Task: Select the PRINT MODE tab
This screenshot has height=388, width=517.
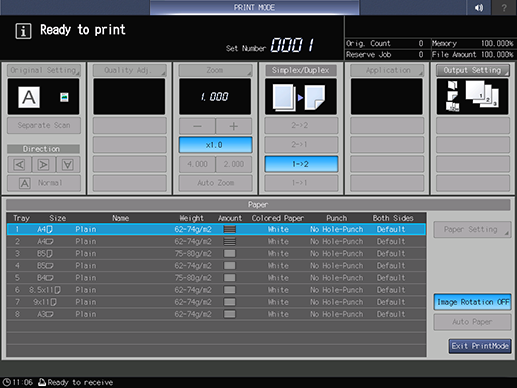Action: point(254,7)
